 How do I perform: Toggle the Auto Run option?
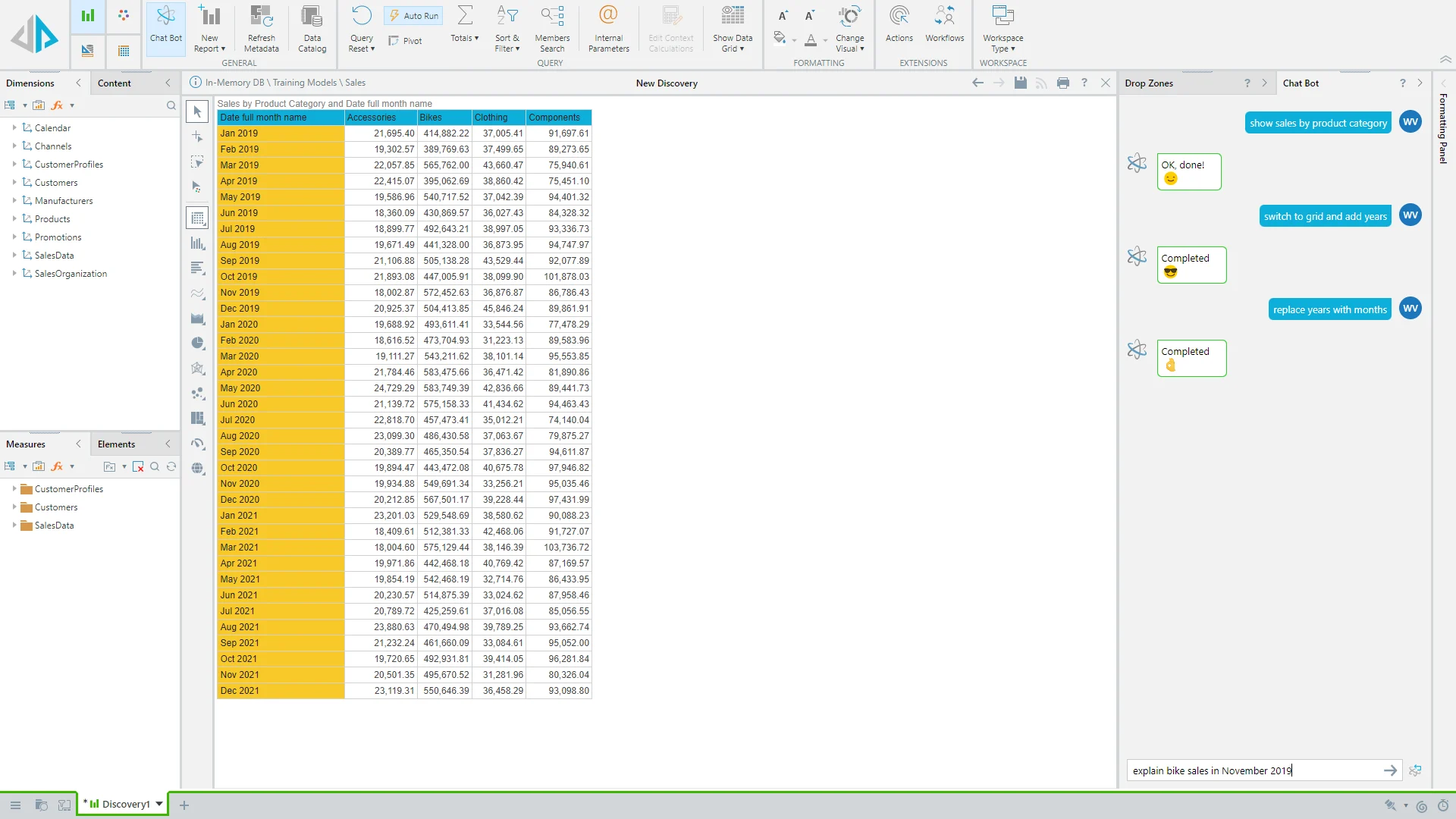tap(413, 16)
